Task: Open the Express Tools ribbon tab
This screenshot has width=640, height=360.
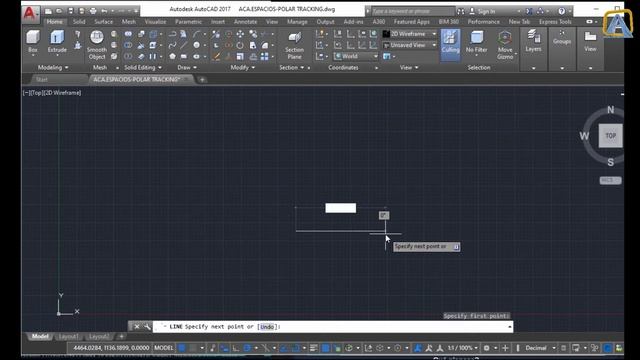Action: tap(555, 22)
